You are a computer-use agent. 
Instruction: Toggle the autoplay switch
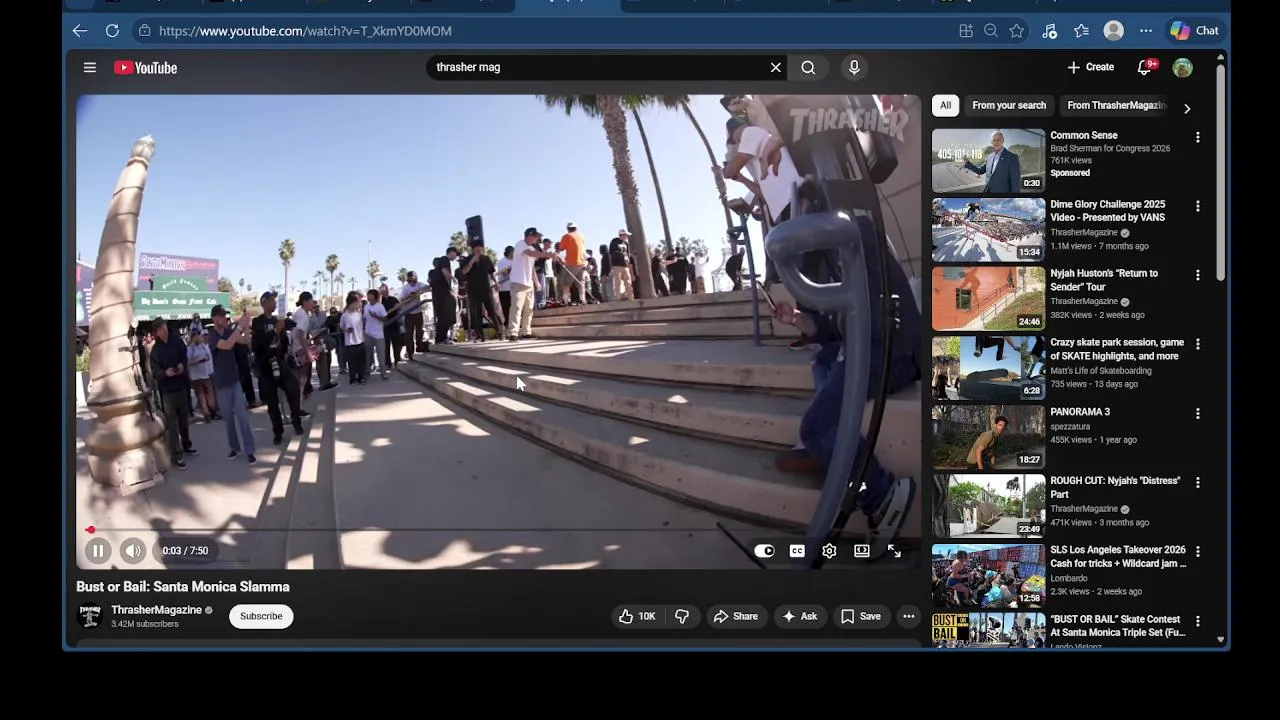[764, 551]
